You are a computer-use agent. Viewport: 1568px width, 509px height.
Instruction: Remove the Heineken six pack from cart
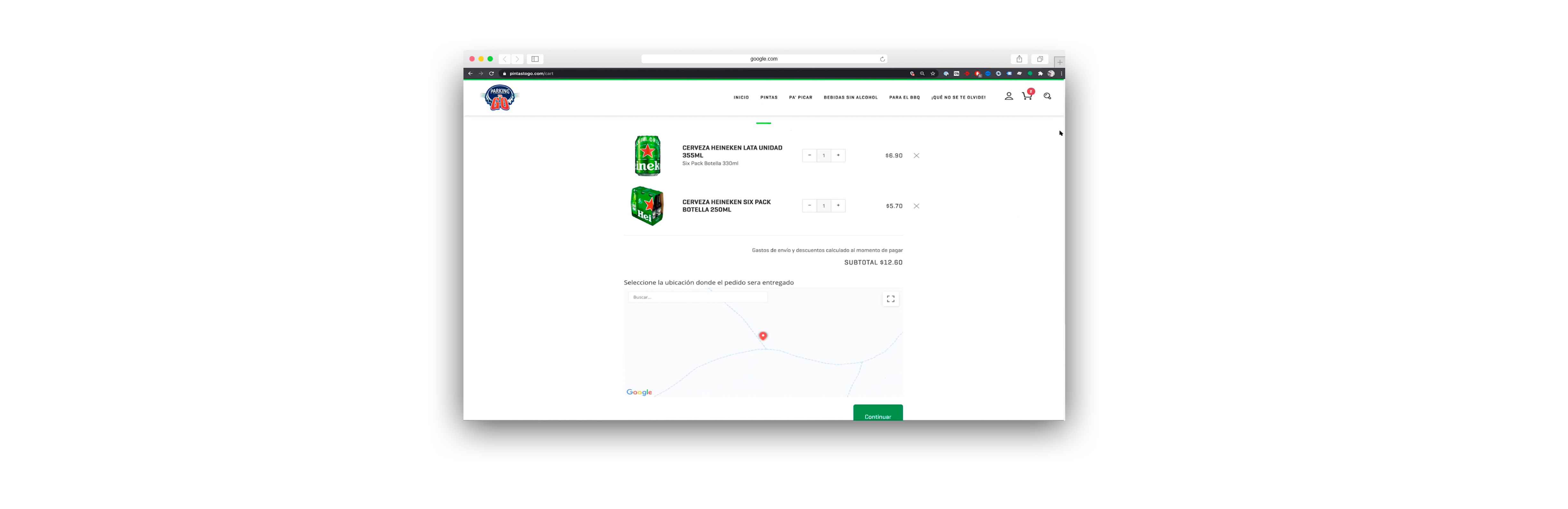[x=917, y=206]
